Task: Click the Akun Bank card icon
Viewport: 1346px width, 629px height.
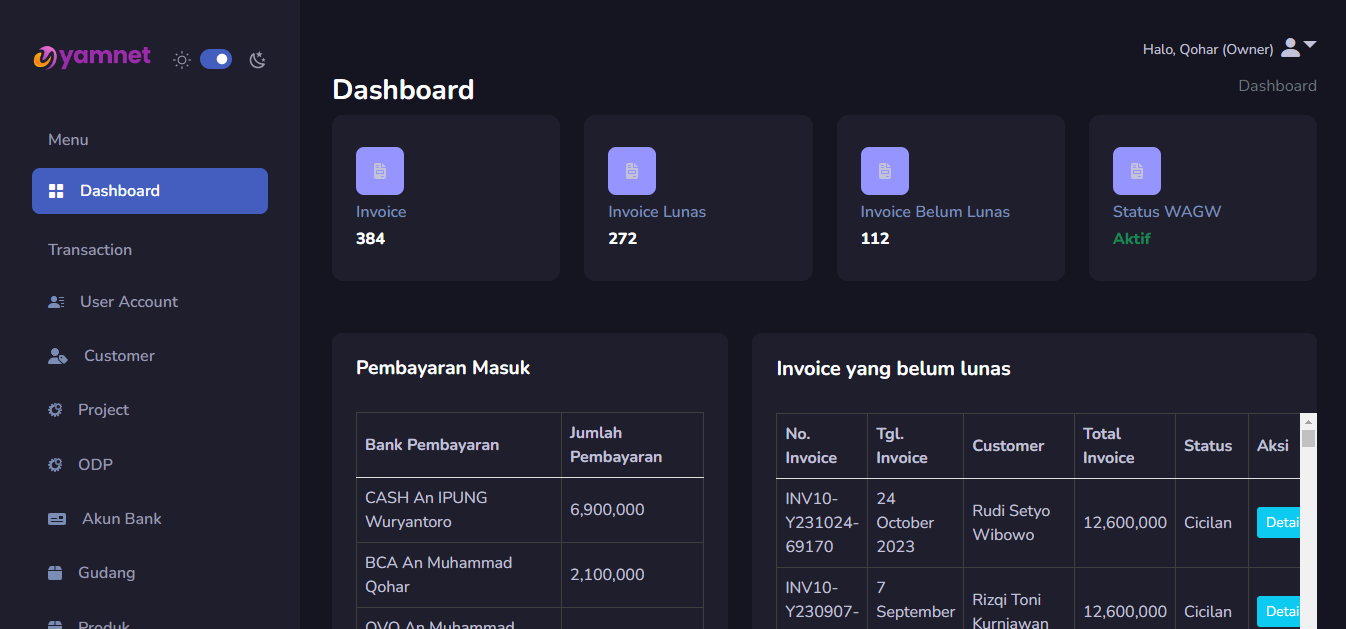Action: pyautogui.click(x=58, y=519)
